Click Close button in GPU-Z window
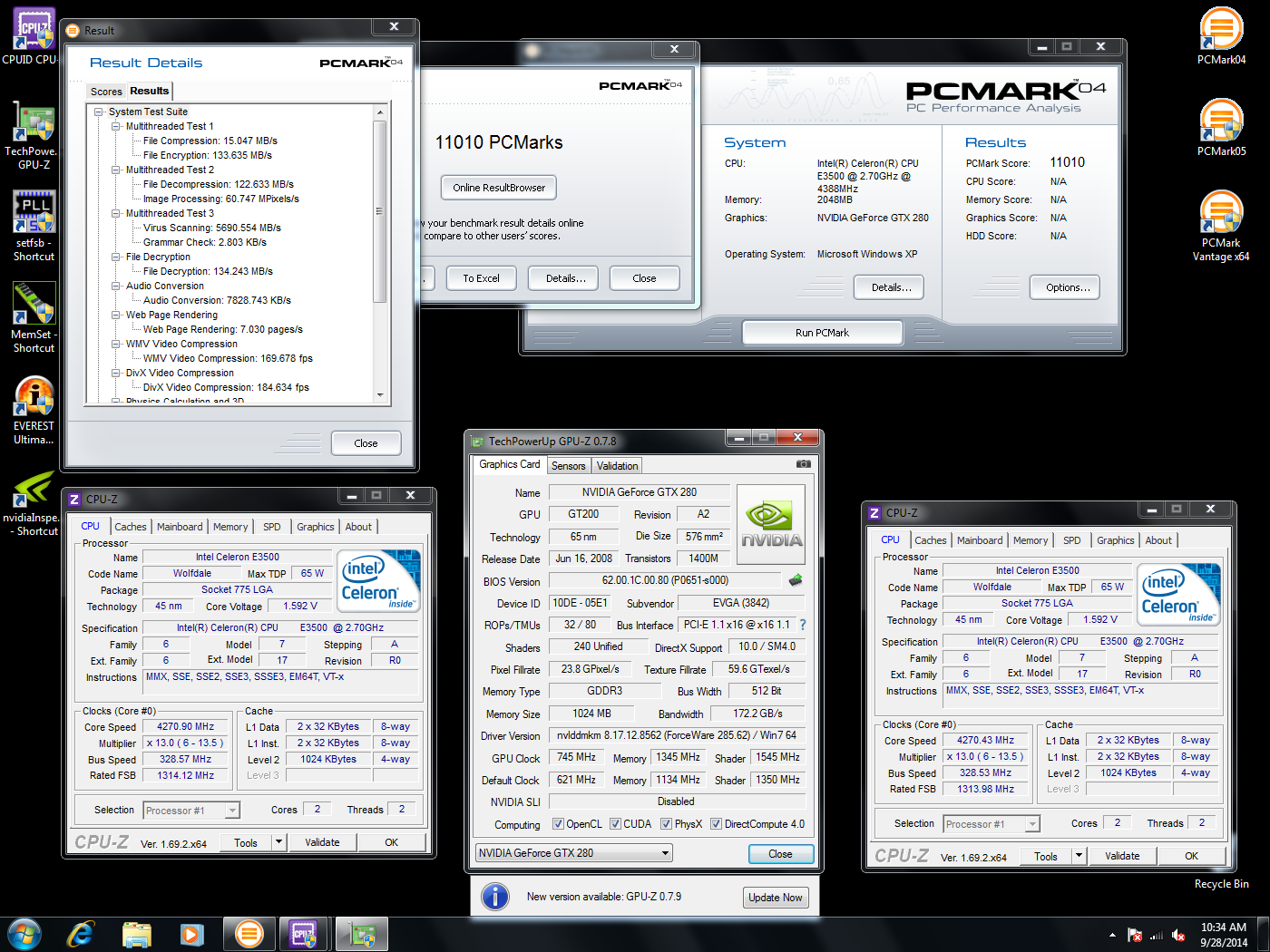This screenshot has width=1270, height=952. 780,854
